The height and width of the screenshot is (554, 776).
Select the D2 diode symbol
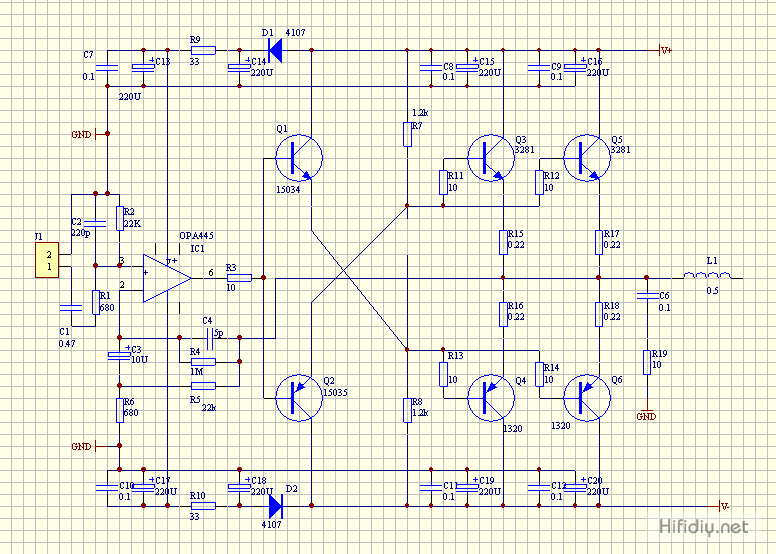tap(274, 506)
